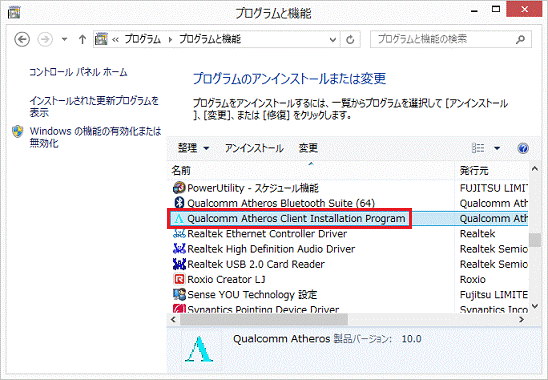
Task: Minimize the プログラムと機能 window
Action: [474, 10]
